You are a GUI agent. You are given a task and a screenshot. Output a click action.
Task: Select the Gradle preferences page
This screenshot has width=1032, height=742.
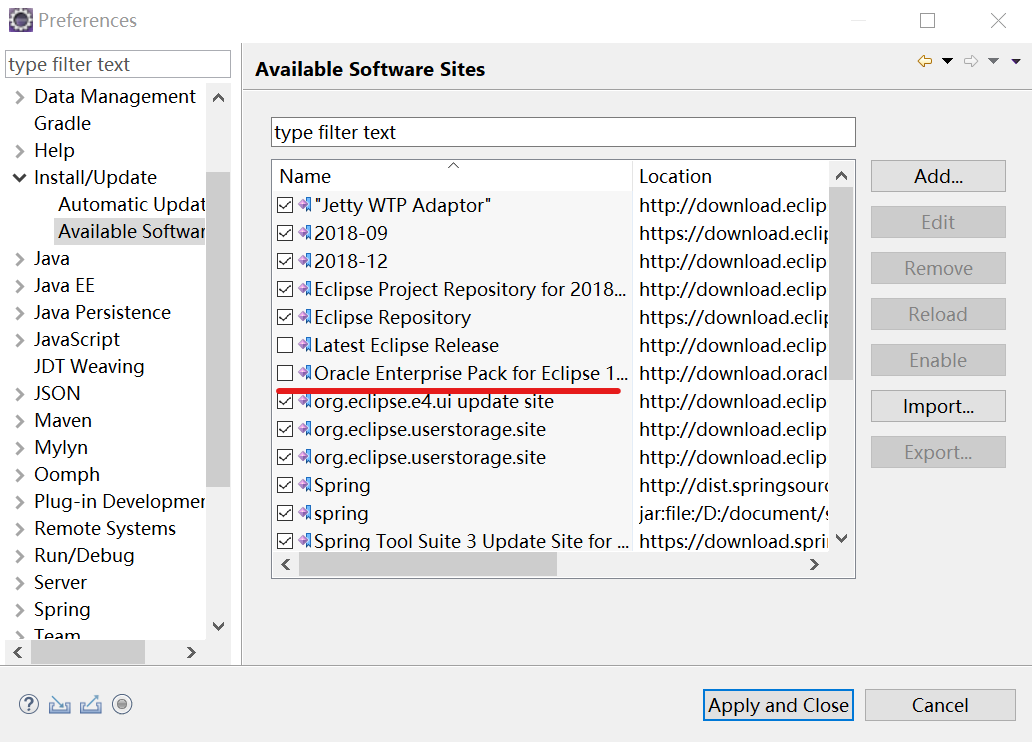(x=63, y=123)
